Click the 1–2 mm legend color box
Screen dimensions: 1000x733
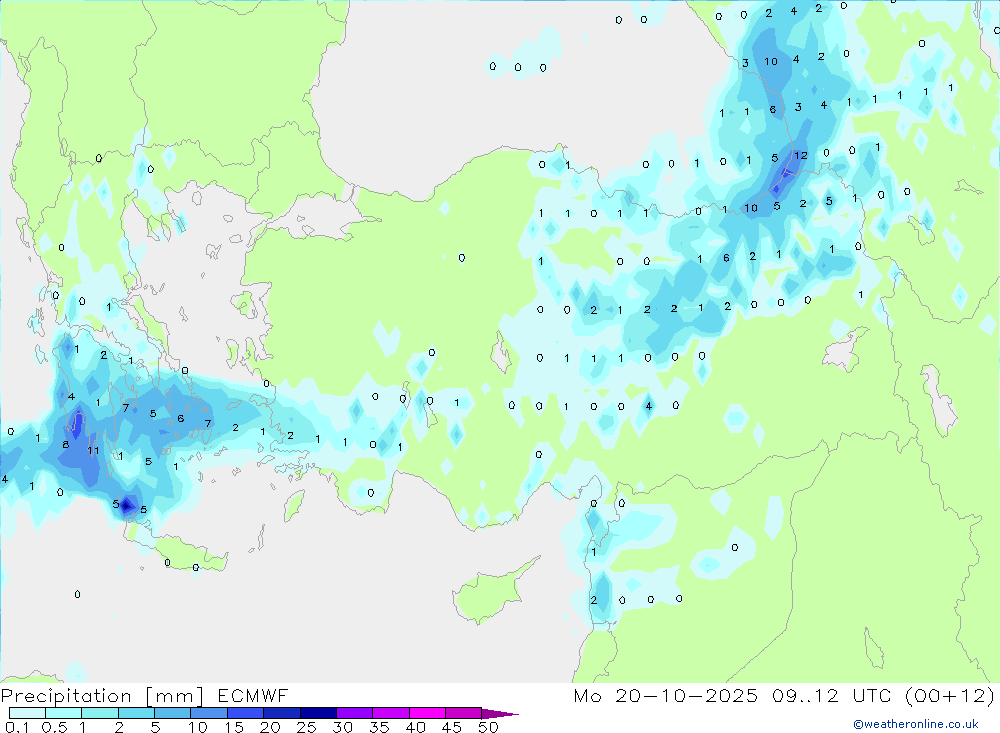[x=100, y=713]
